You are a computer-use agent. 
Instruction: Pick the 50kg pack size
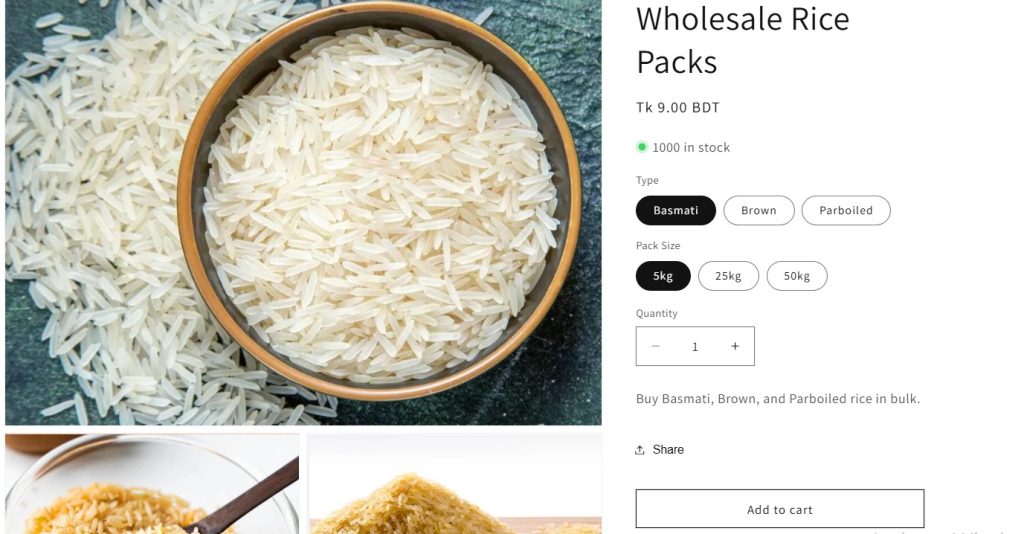(797, 275)
